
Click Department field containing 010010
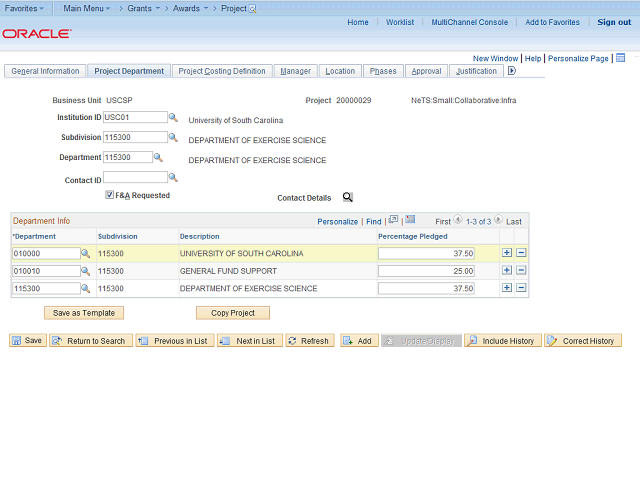(x=46, y=271)
